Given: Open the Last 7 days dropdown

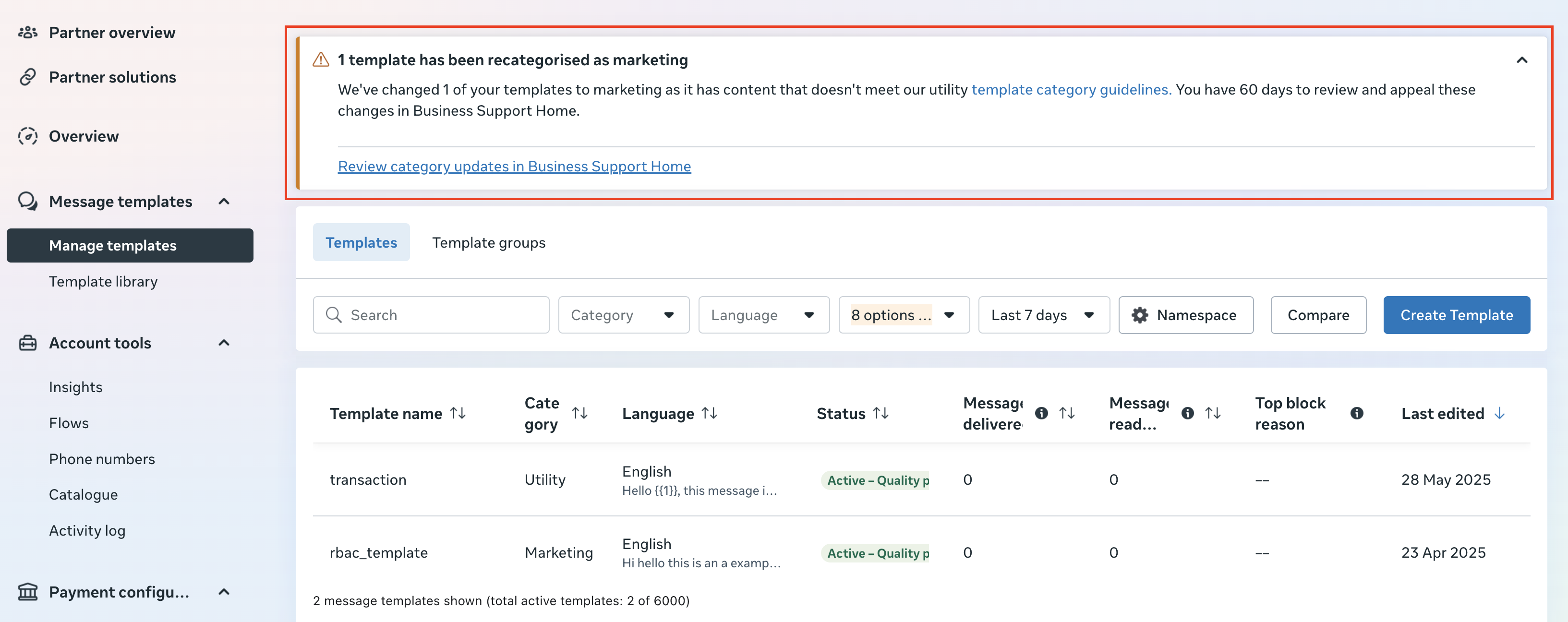Looking at the screenshot, I should pos(1043,315).
